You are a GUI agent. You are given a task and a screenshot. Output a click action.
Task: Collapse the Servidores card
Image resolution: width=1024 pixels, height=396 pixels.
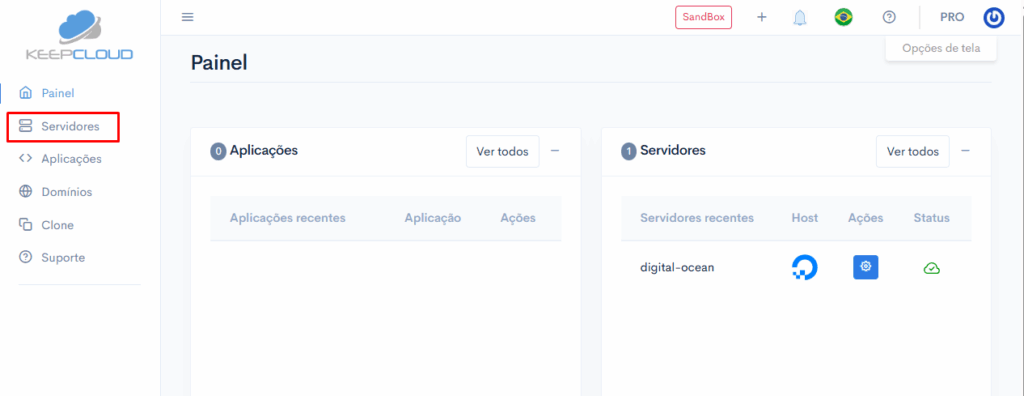[965, 151]
